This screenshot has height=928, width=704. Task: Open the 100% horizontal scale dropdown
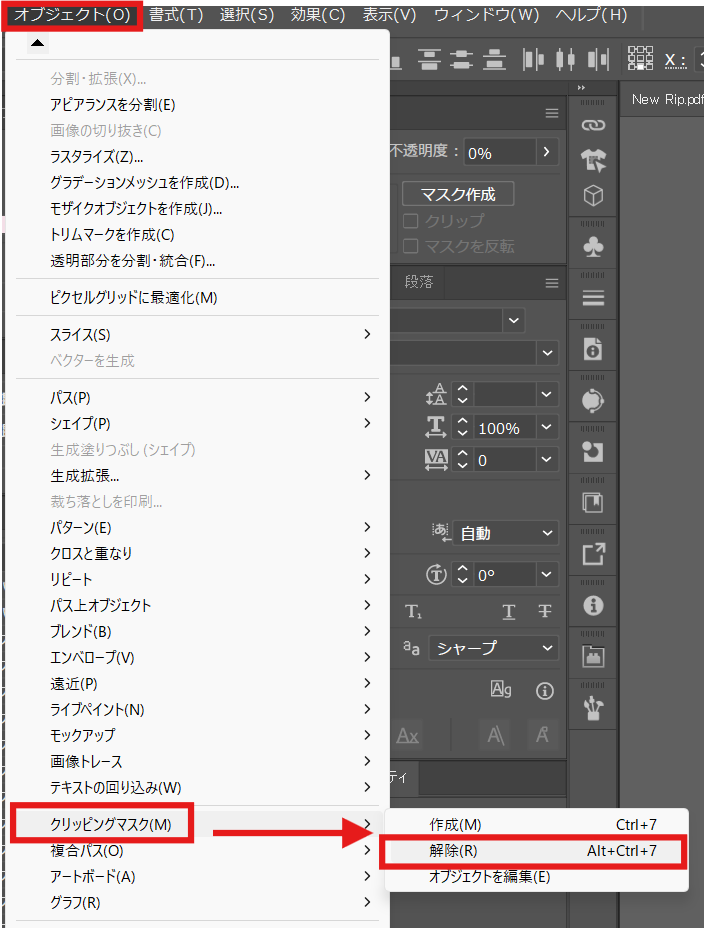[x=546, y=428]
